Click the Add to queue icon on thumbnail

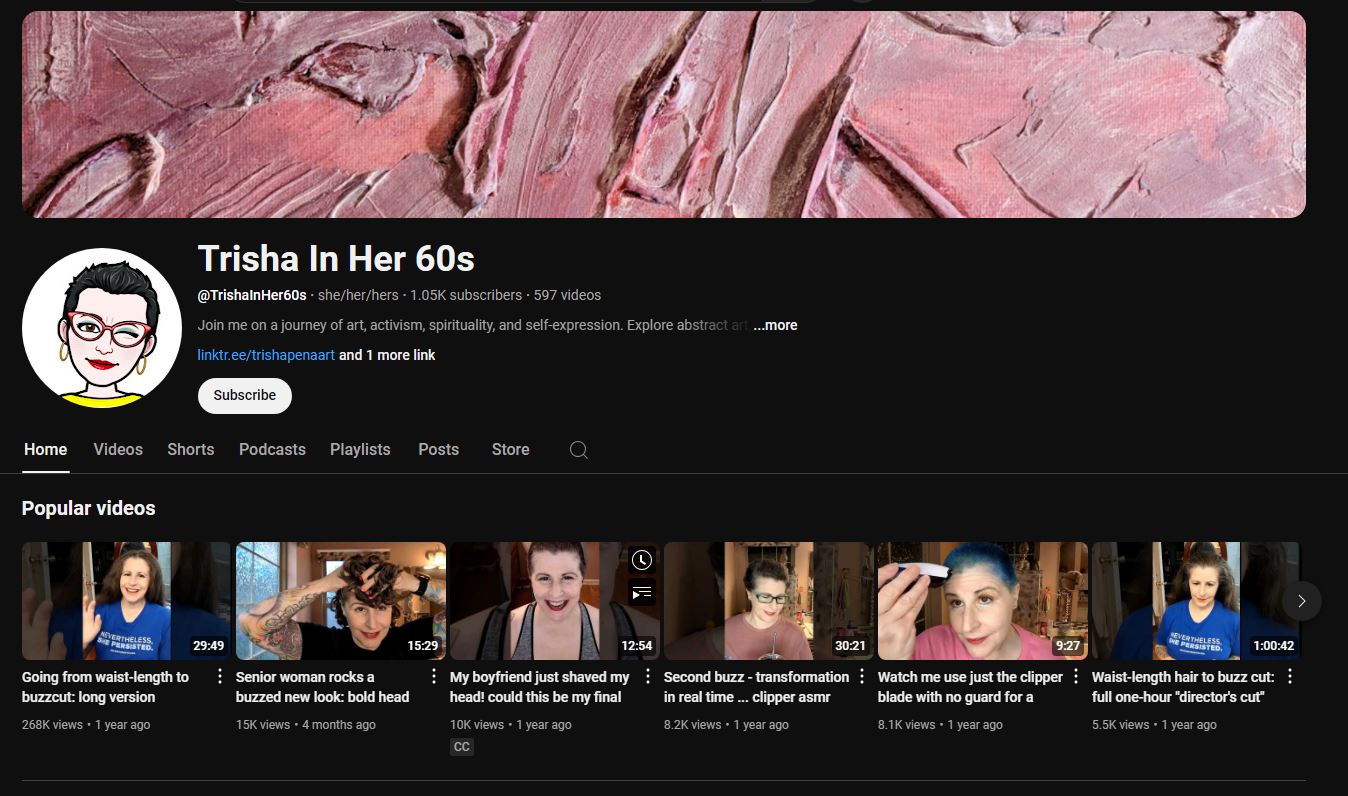tap(641, 593)
